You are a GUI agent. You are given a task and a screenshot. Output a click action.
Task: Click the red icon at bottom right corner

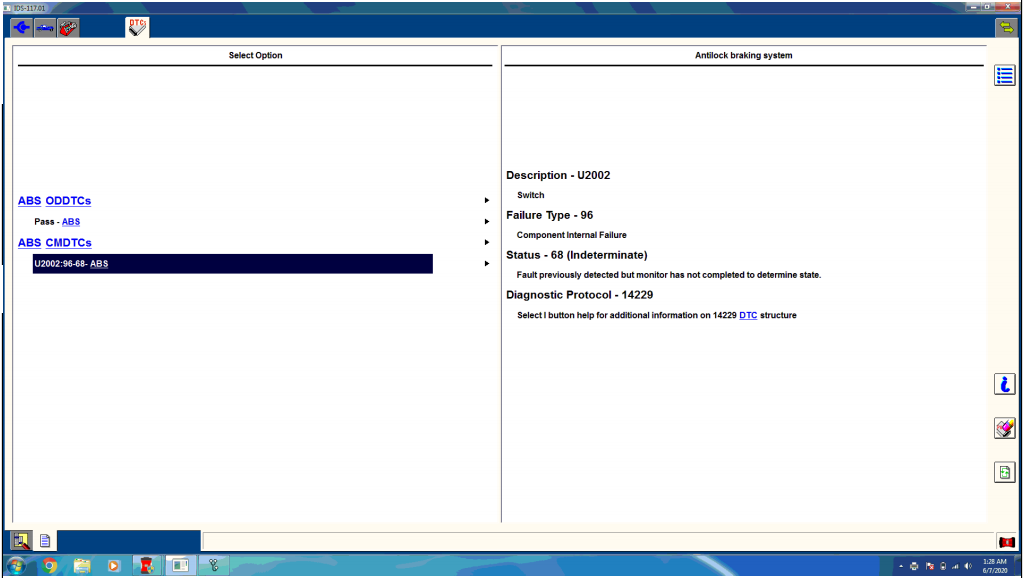pos(1006,541)
